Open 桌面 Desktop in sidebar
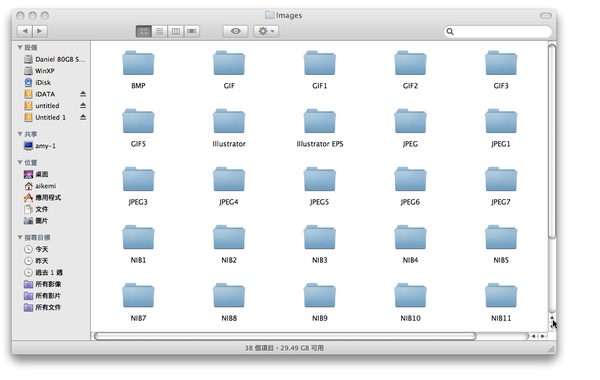Screen dimensions: 600x380 tap(36, 175)
